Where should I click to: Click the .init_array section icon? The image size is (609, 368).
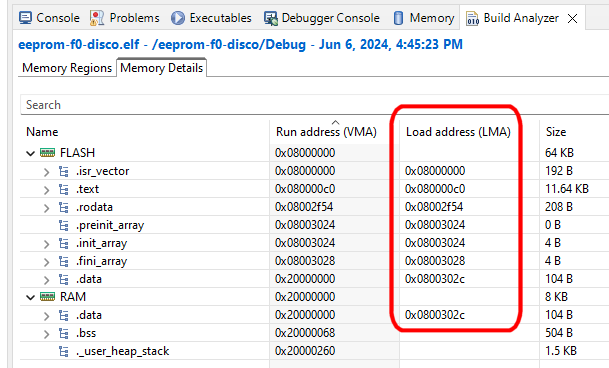coord(64,243)
